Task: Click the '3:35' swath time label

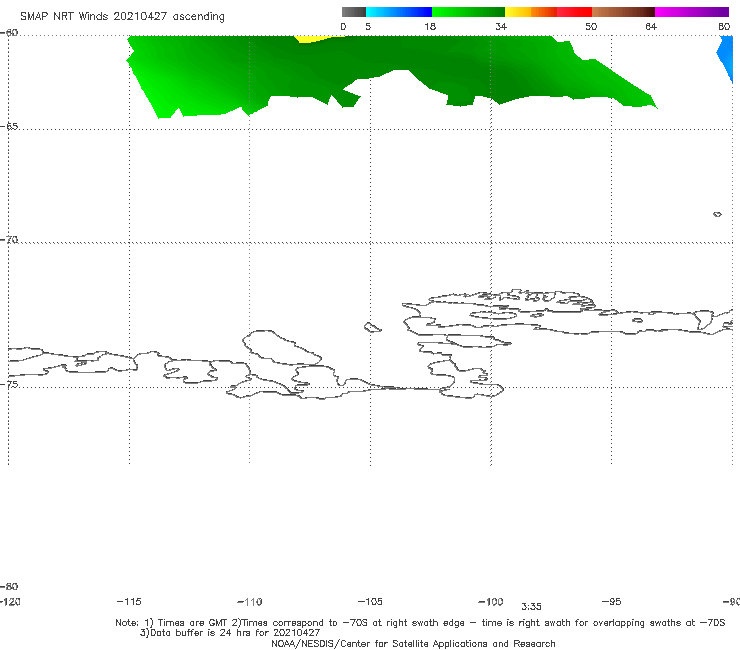Action: (x=531, y=607)
